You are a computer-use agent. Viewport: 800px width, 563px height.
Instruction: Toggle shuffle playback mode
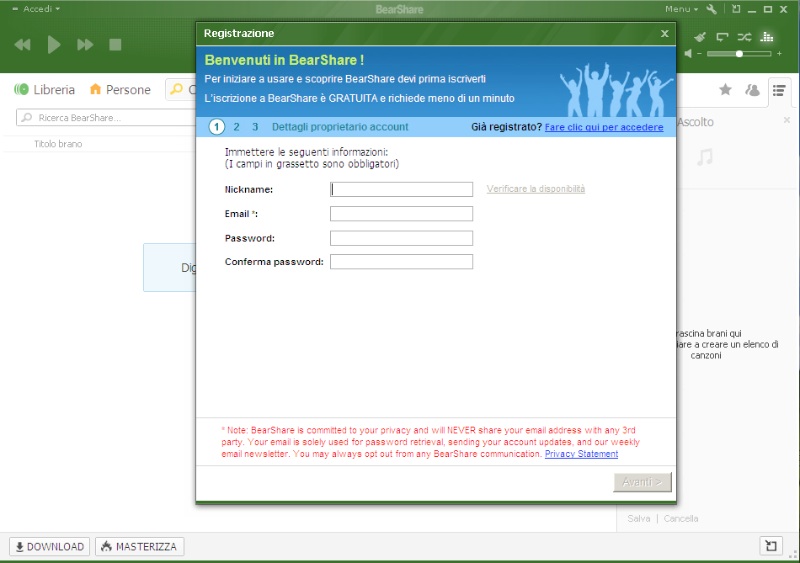(x=744, y=37)
